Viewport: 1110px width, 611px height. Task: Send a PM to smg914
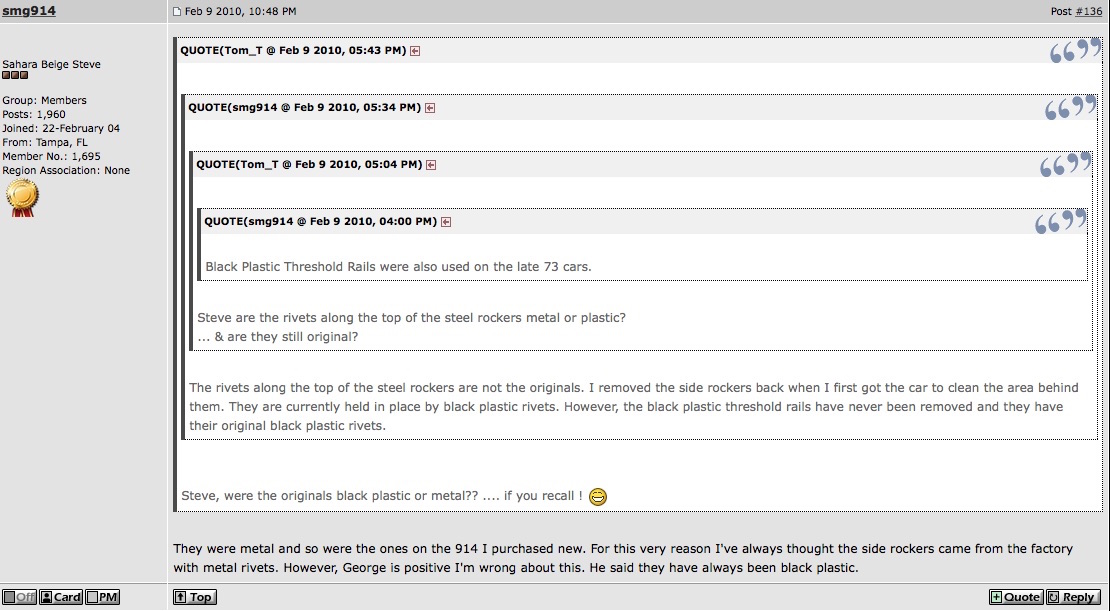point(102,597)
